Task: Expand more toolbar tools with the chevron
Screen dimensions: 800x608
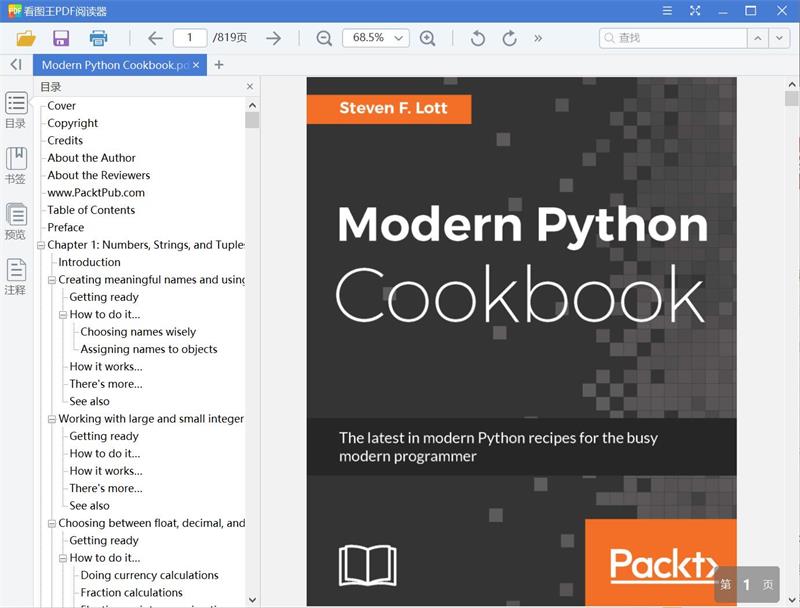Action: tap(537, 38)
